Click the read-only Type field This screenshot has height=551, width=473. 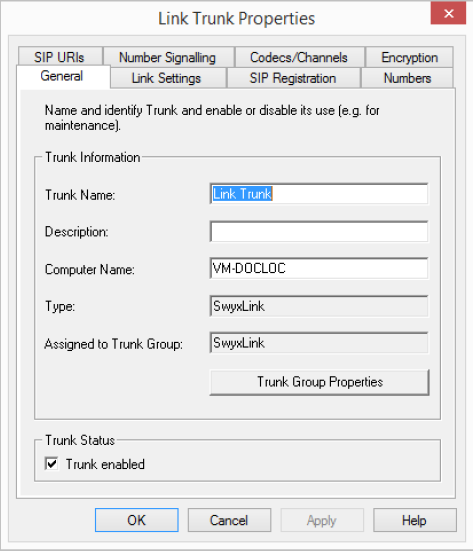(x=319, y=306)
